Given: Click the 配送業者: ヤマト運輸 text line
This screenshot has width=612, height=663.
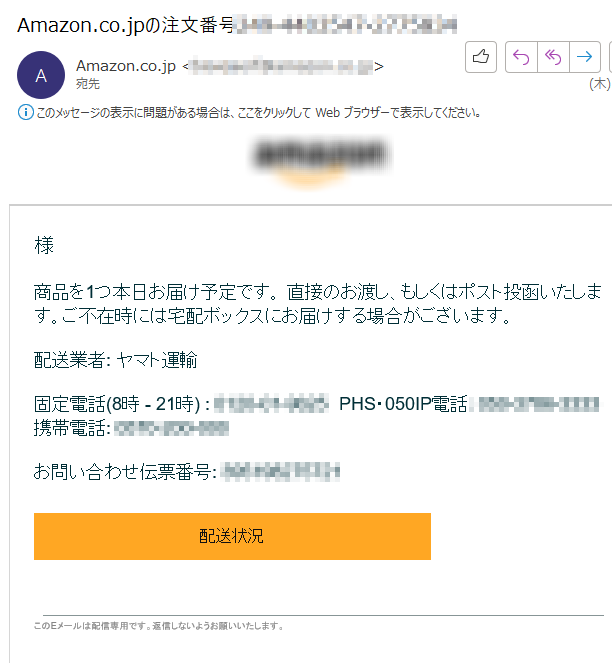Looking at the screenshot, I should tap(115, 360).
